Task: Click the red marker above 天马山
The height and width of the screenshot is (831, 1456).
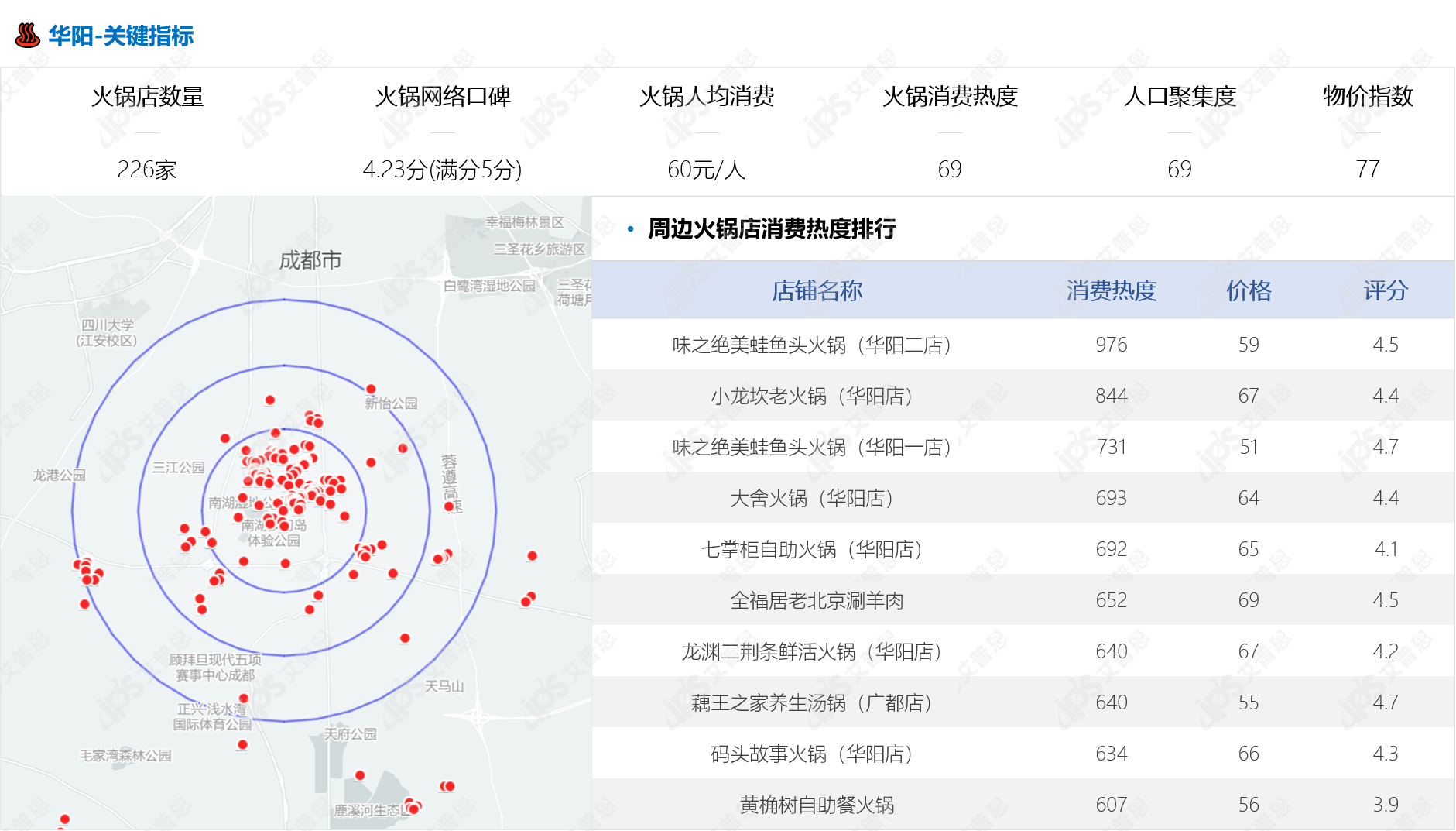Action: pyautogui.click(x=405, y=638)
